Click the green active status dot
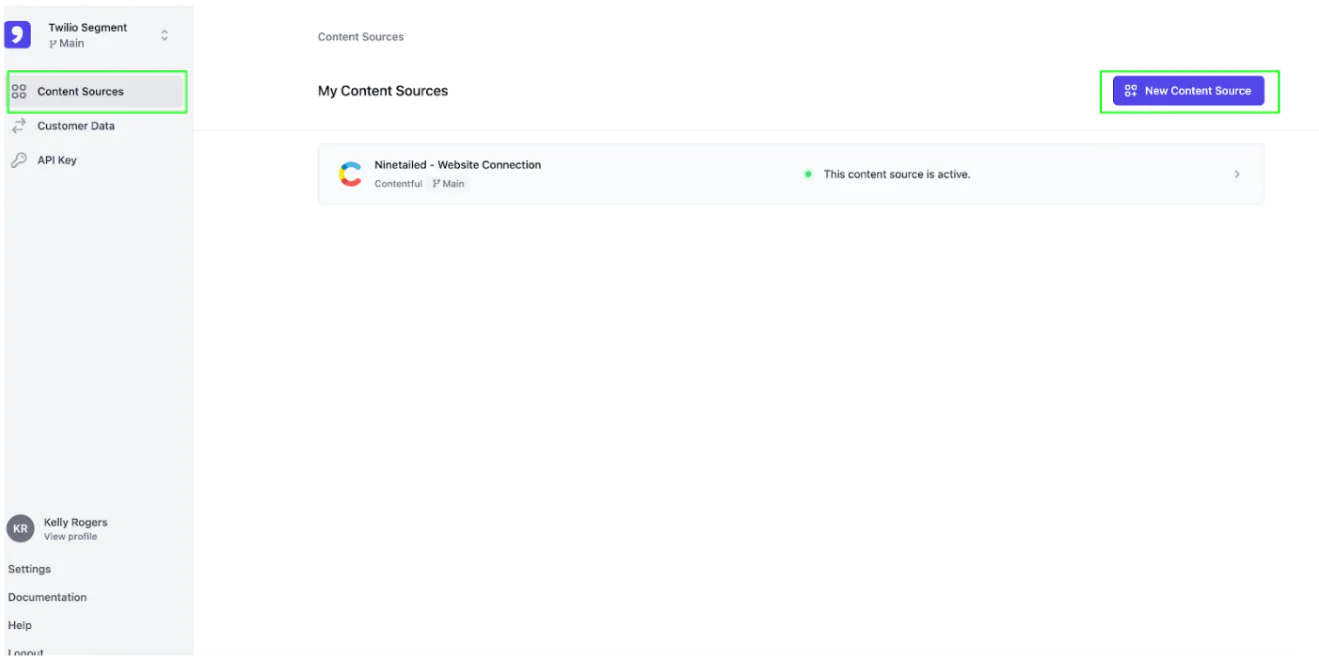This screenshot has width=1319, height=657. coord(808,174)
